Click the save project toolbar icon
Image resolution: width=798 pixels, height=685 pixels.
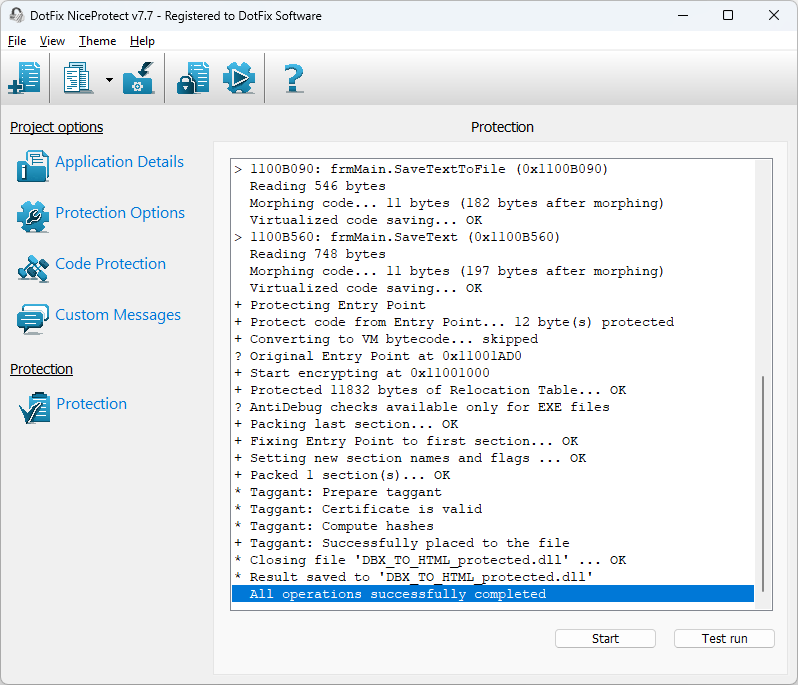138,78
